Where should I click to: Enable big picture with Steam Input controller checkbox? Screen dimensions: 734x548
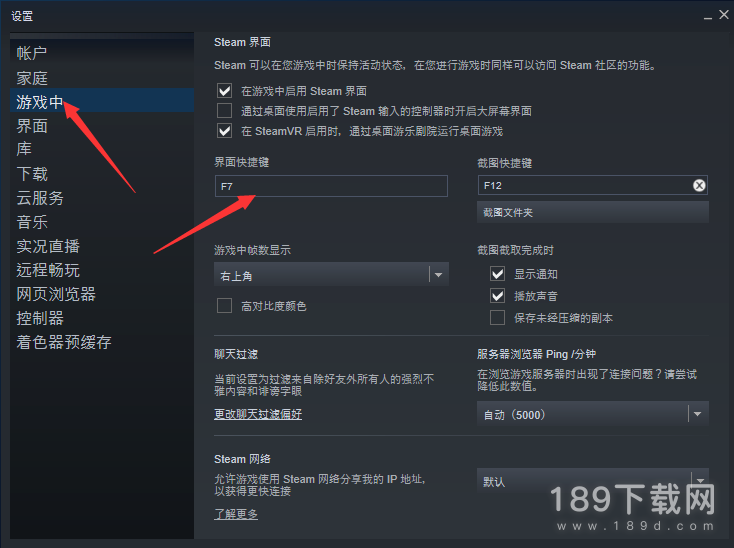224,110
